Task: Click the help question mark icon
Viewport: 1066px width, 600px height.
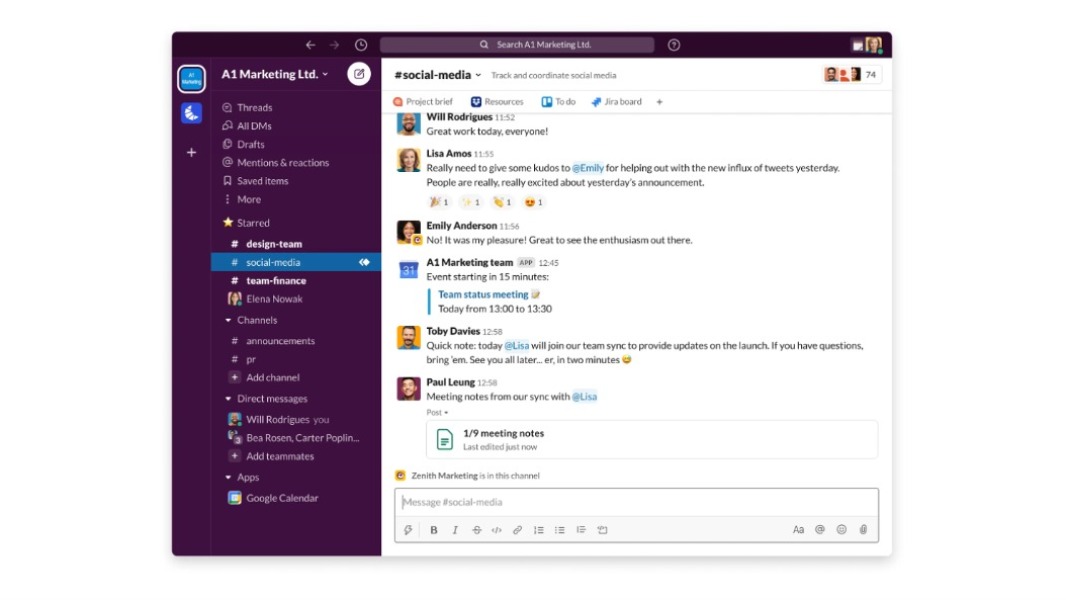Action: click(674, 45)
